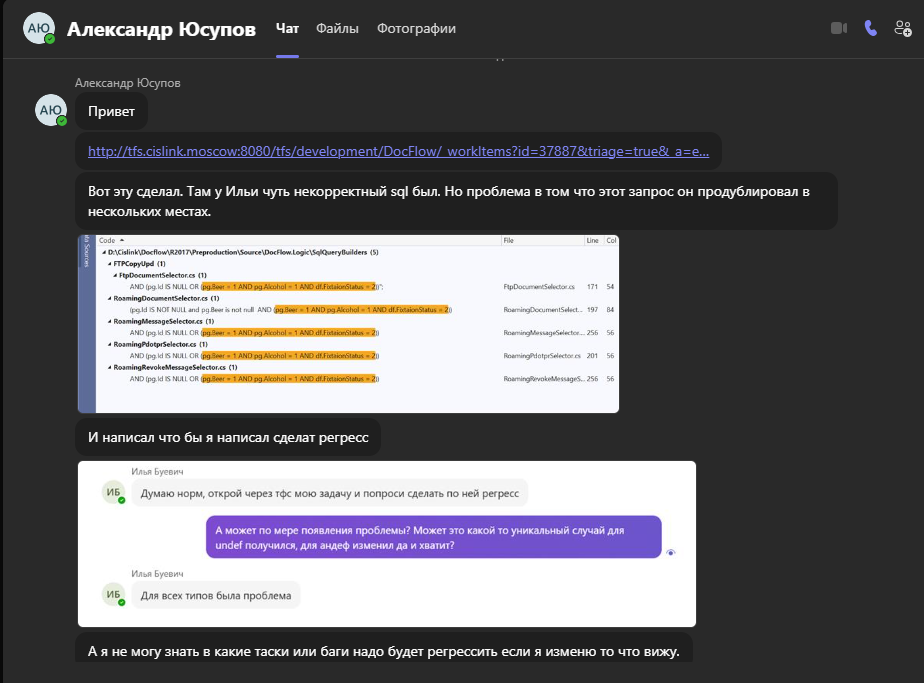
Task: Collapse the RoamingDocumentSelector.cs node
Action: pos(110,298)
